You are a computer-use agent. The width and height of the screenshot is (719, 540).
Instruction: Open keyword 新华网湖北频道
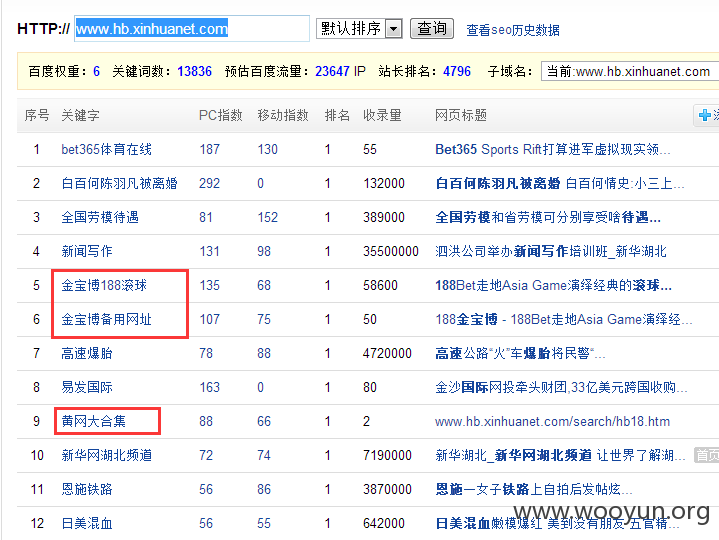106,455
